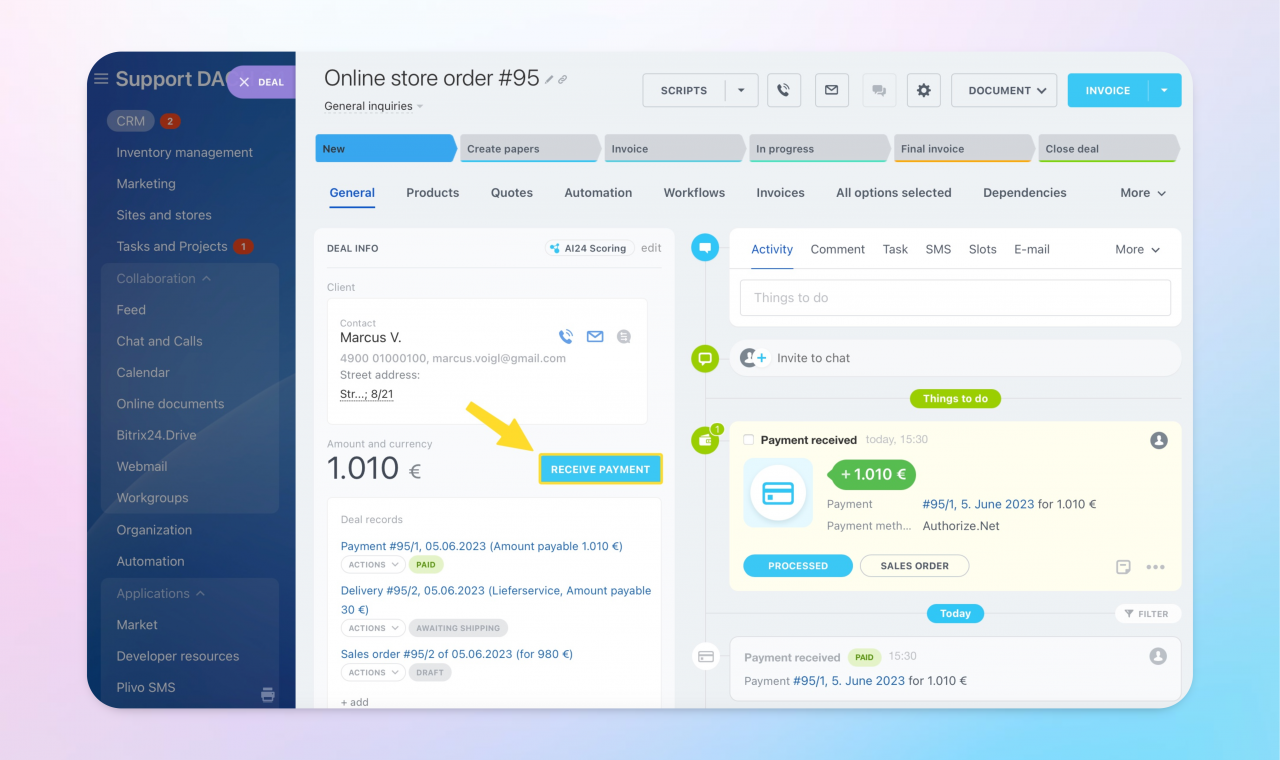Click the RECEIVE PAYMENT button
Image resolution: width=1280 pixels, height=760 pixels.
coord(600,469)
